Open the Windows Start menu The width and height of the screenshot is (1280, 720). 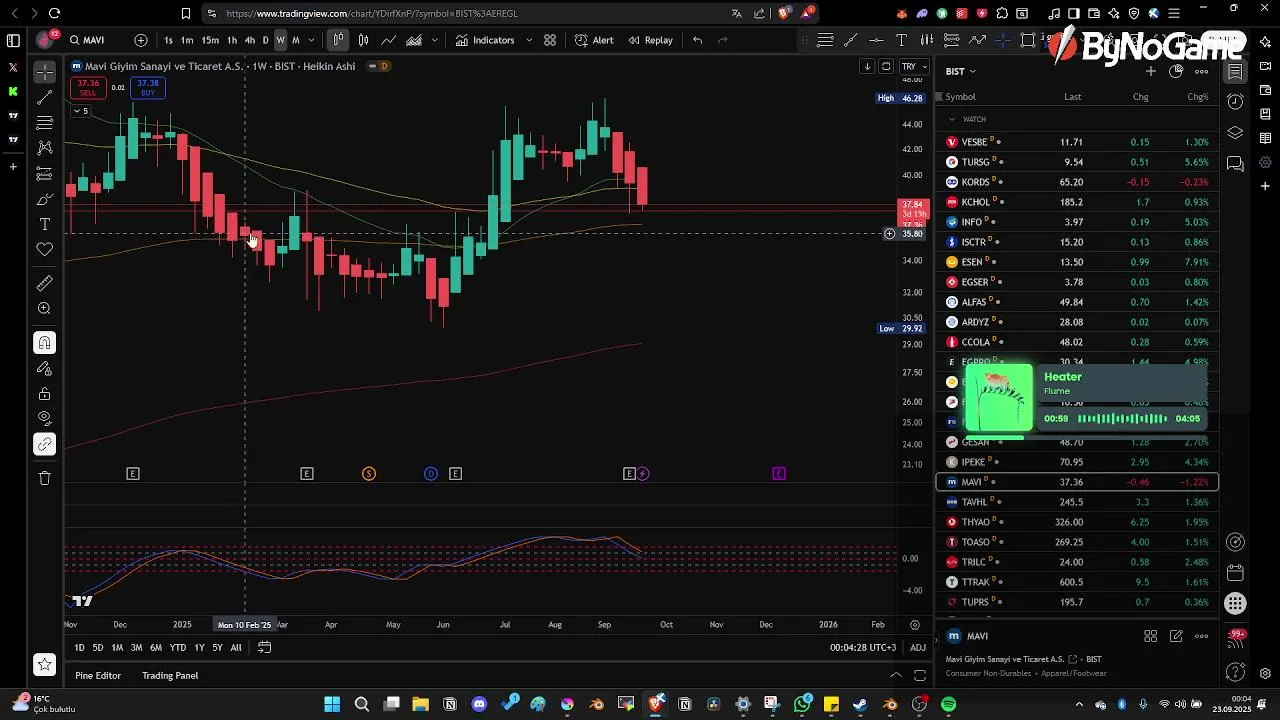click(332, 705)
